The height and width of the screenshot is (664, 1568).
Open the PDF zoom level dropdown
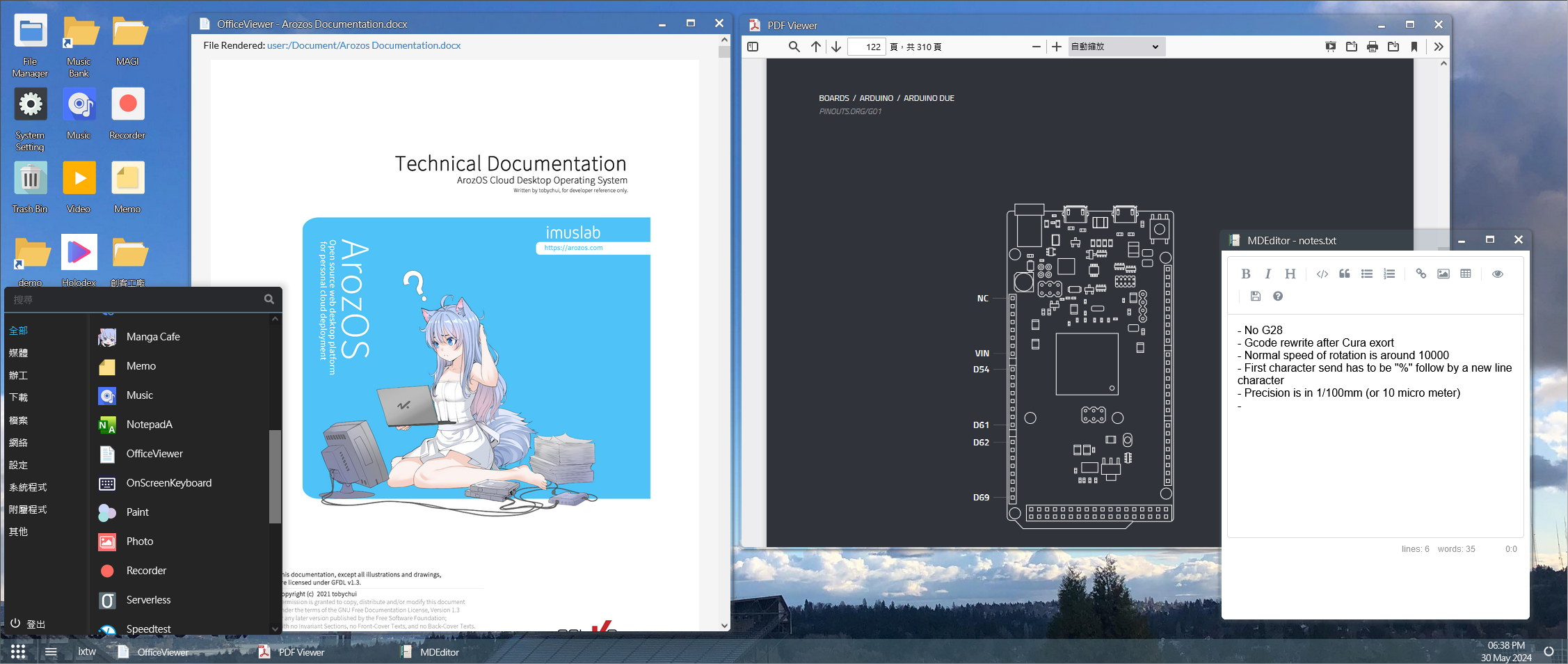[1115, 47]
